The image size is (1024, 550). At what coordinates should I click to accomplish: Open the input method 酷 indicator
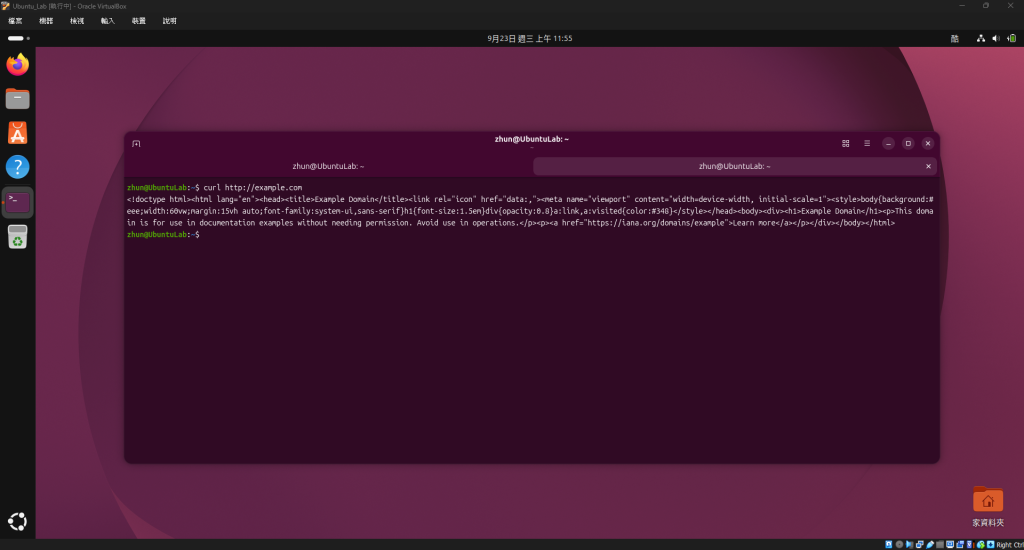955,39
